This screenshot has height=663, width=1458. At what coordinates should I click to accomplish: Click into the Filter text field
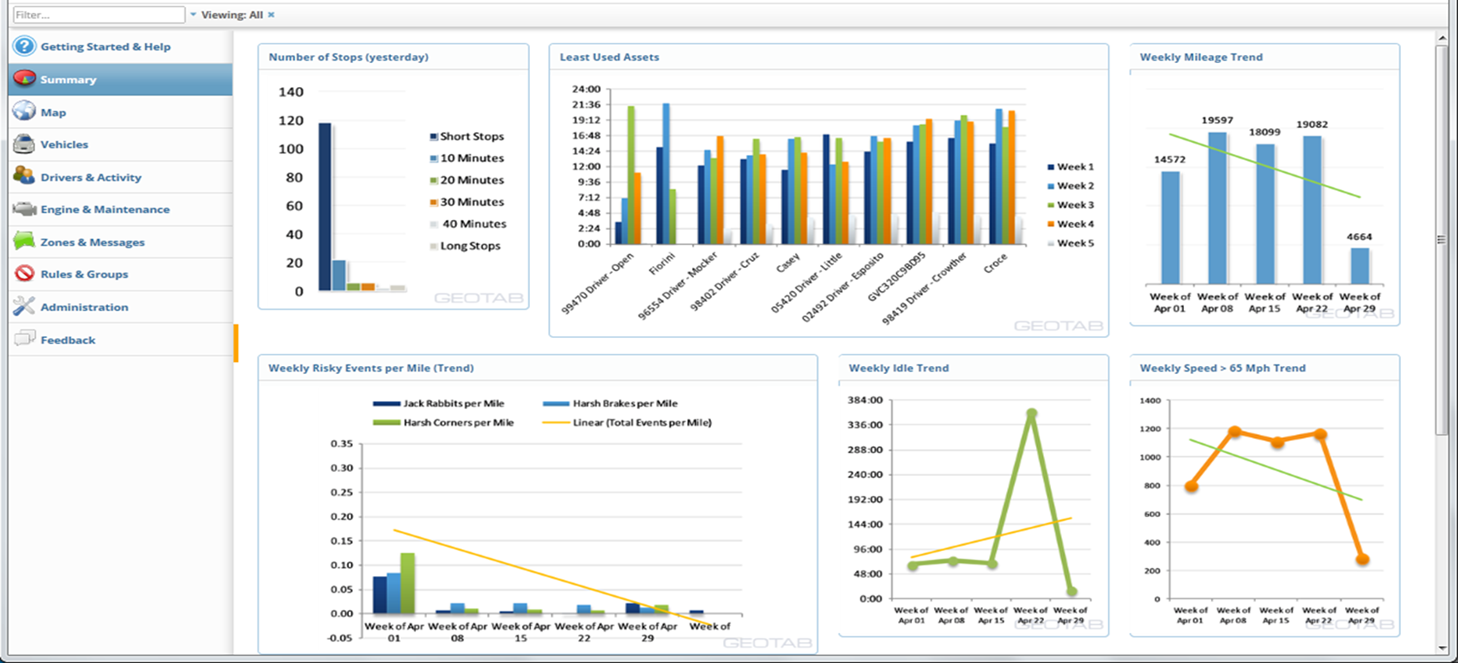click(98, 15)
